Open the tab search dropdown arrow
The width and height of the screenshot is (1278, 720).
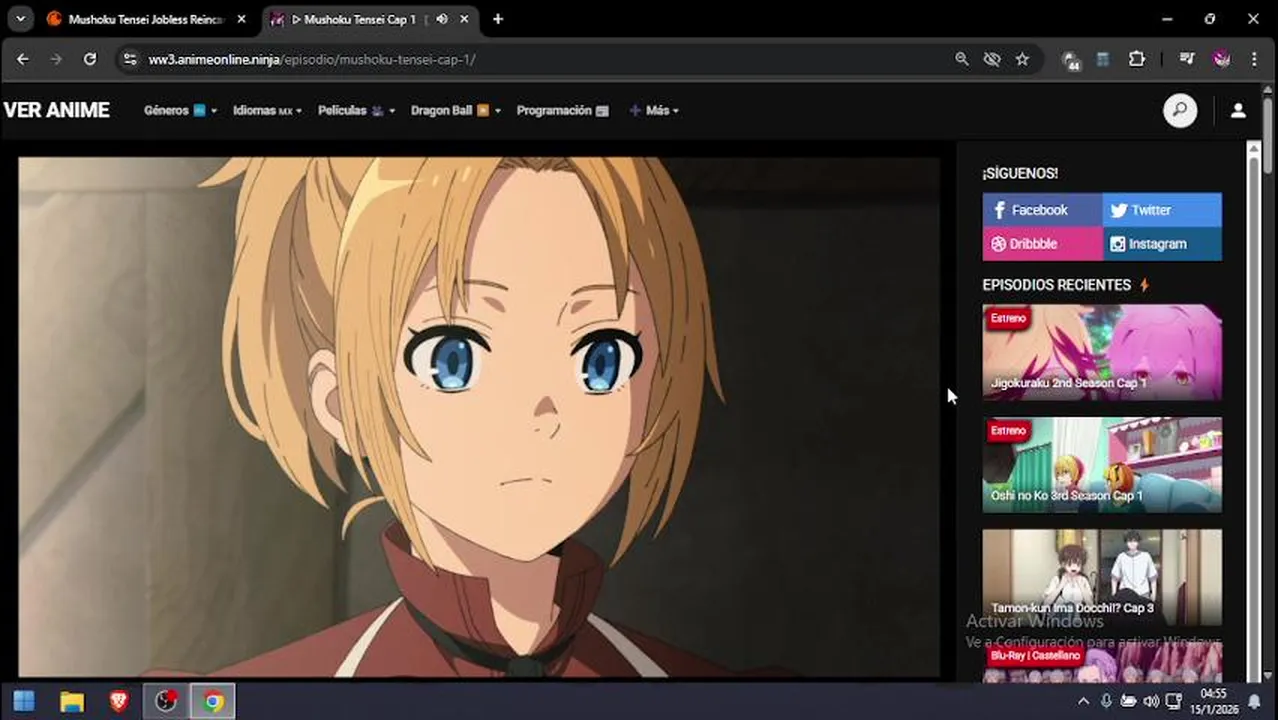20,19
